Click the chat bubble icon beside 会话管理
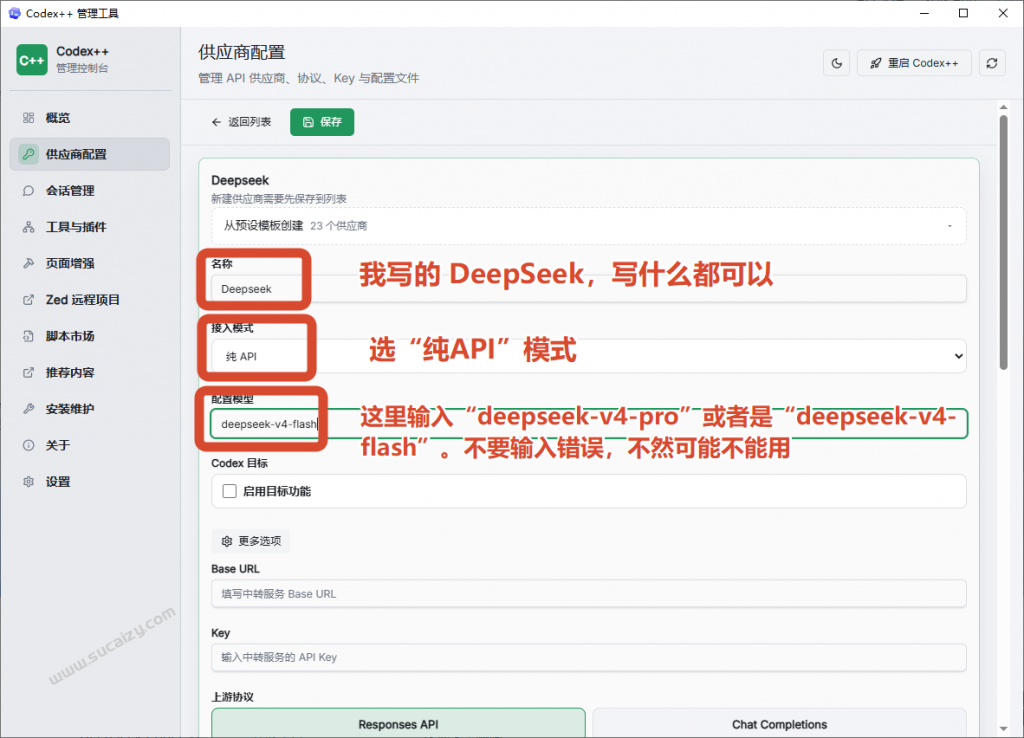The width and height of the screenshot is (1024, 738). 29,191
